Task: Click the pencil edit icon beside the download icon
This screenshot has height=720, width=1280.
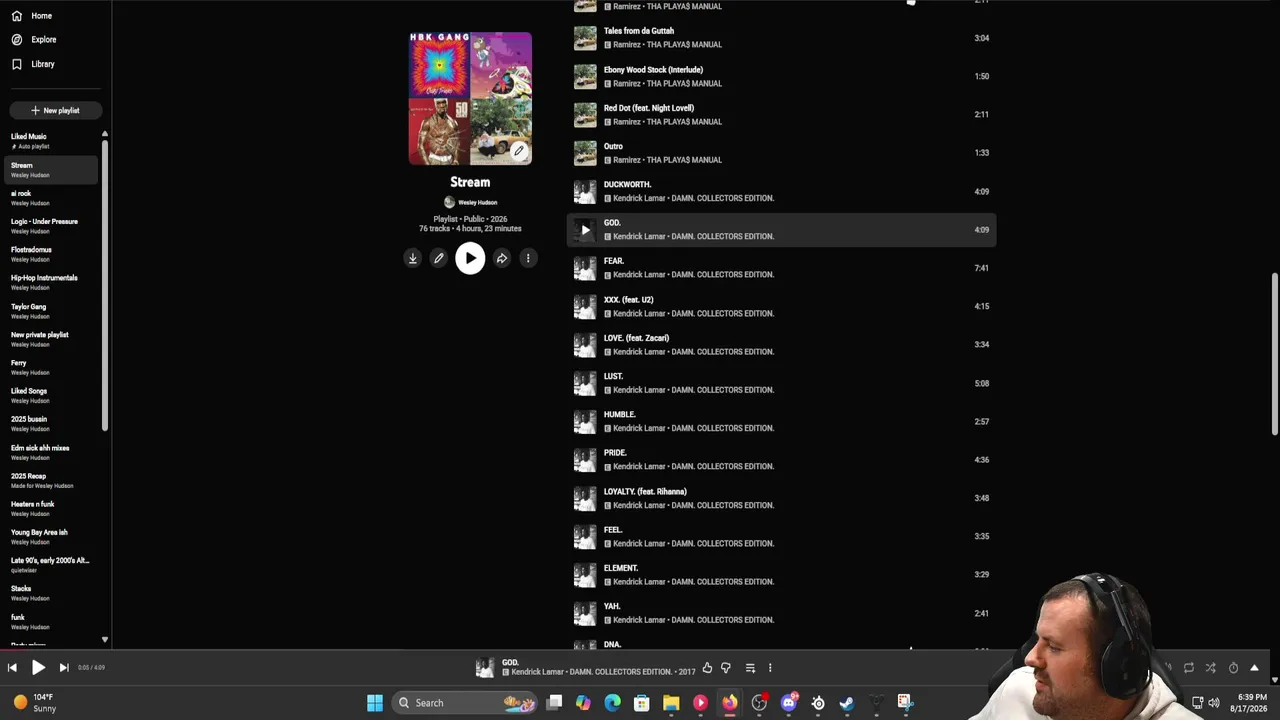Action: tap(438, 258)
